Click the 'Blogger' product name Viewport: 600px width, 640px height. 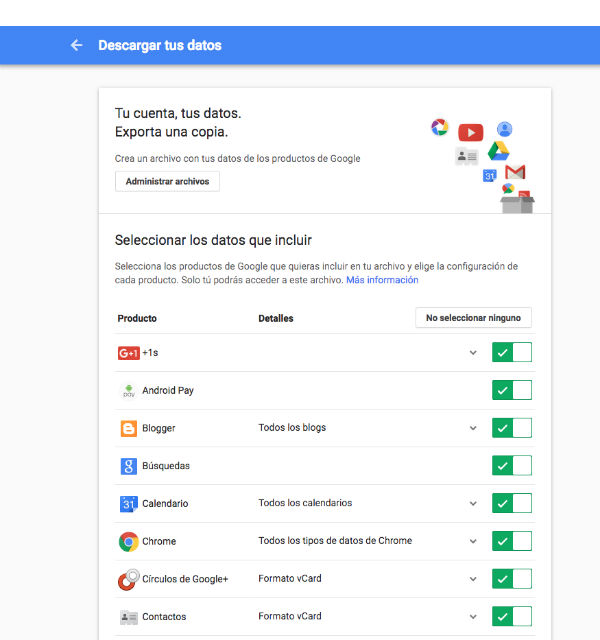pyautogui.click(x=159, y=428)
